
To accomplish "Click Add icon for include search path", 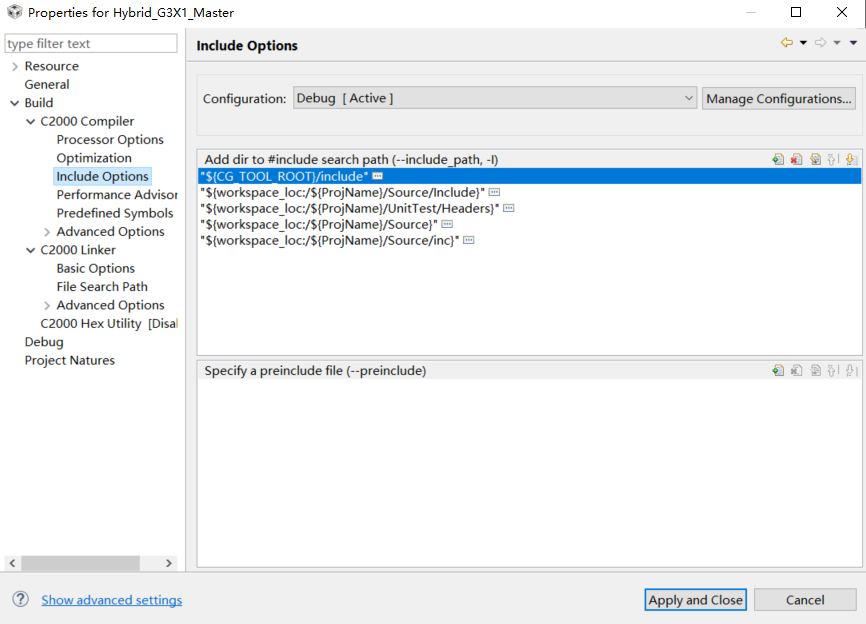I will pos(778,160).
